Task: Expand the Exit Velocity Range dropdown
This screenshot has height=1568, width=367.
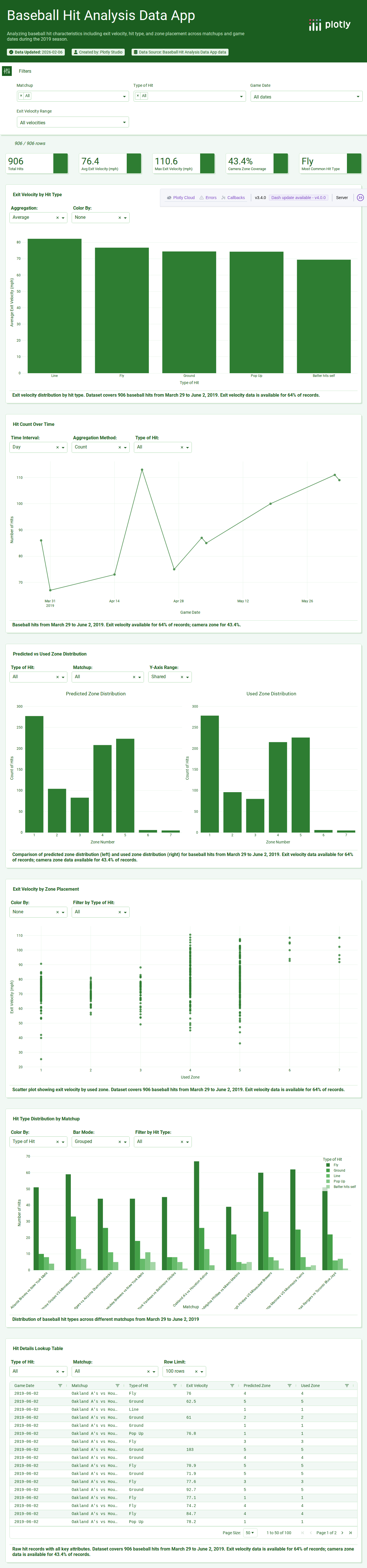Action: (x=73, y=122)
